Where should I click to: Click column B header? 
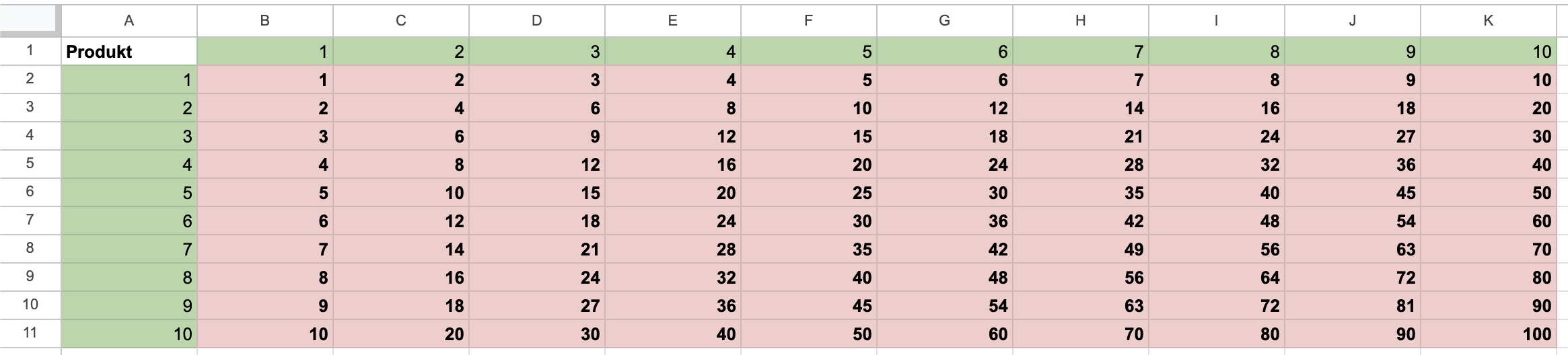pyautogui.click(x=264, y=20)
